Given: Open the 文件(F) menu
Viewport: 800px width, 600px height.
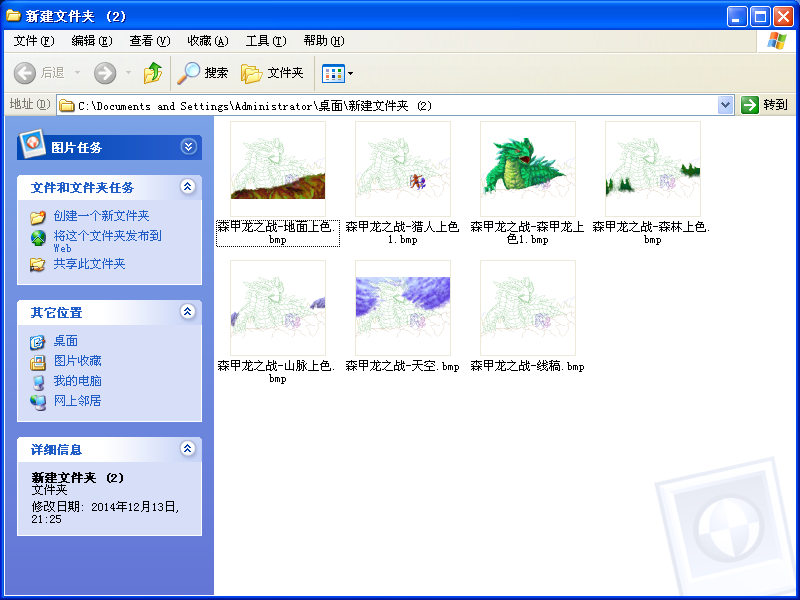Looking at the screenshot, I should (x=34, y=41).
